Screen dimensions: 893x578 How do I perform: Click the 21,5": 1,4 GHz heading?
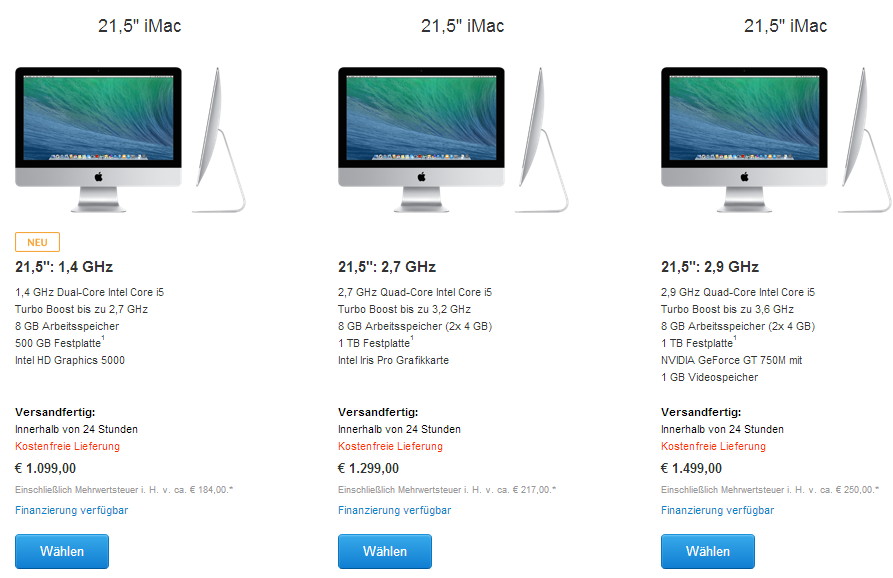click(x=64, y=267)
